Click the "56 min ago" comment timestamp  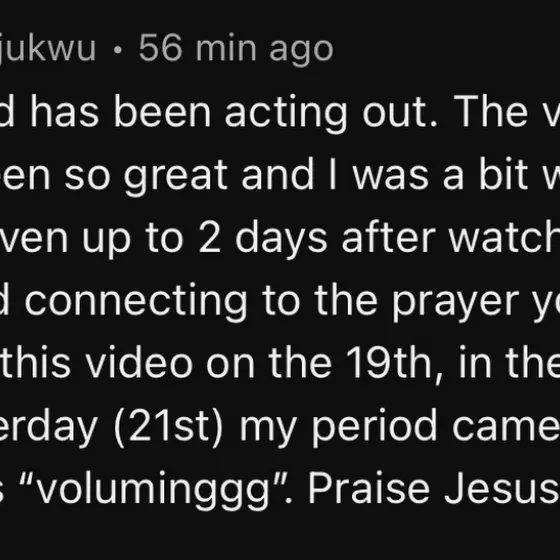pos(236,49)
